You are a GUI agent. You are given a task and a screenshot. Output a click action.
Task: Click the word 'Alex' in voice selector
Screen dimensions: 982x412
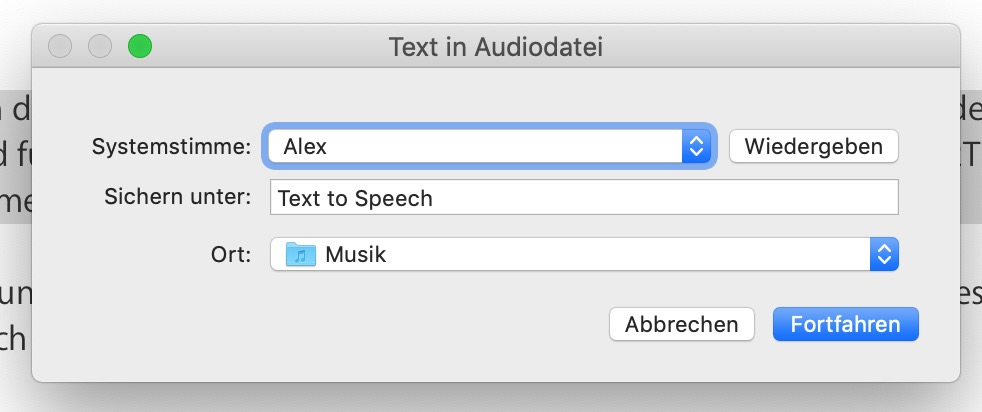point(305,147)
